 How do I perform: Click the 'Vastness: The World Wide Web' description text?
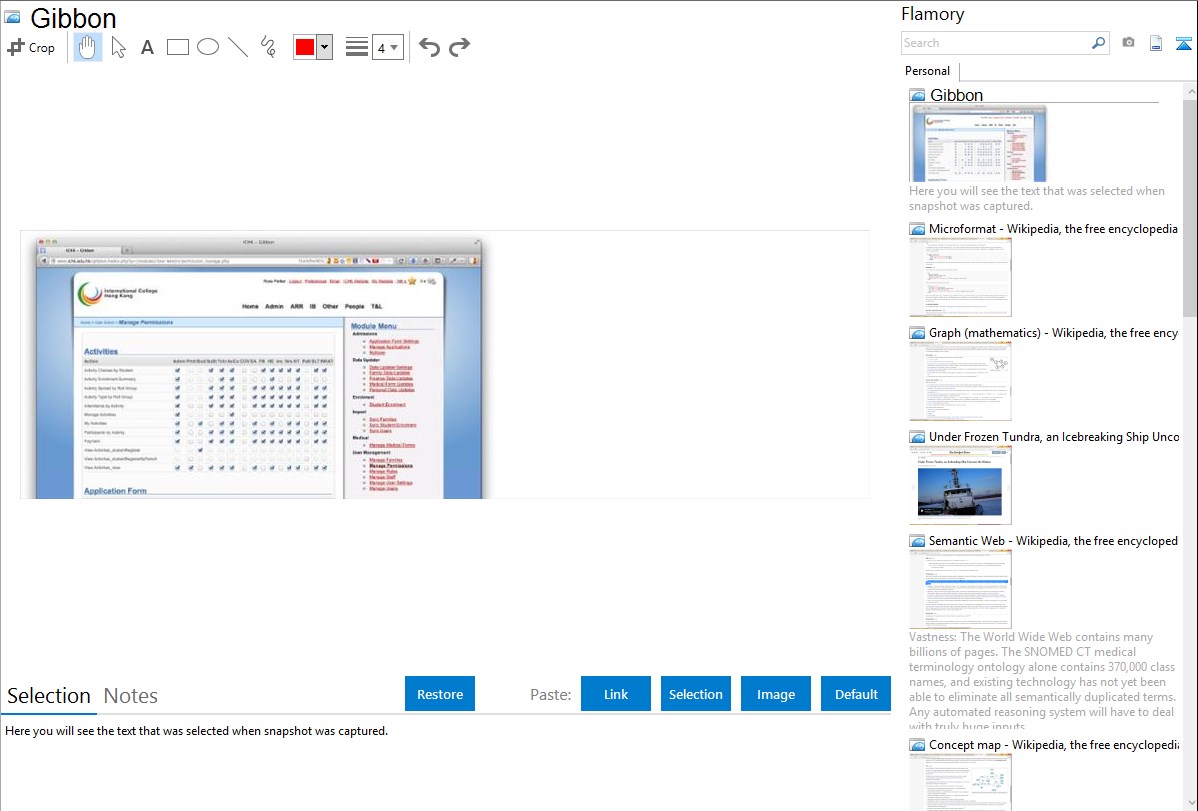tap(1043, 682)
